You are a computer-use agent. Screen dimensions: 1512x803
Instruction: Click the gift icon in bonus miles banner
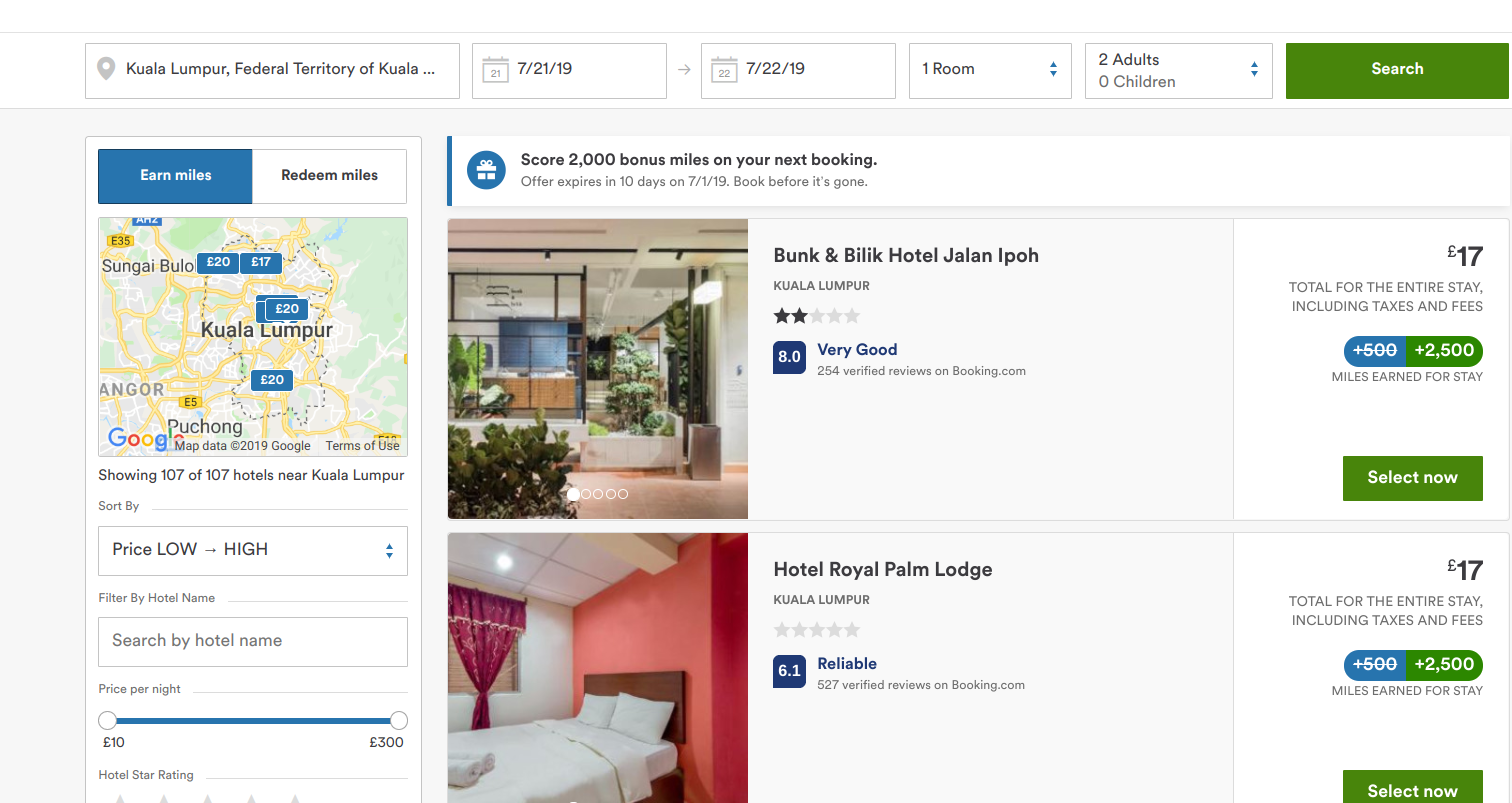[486, 170]
